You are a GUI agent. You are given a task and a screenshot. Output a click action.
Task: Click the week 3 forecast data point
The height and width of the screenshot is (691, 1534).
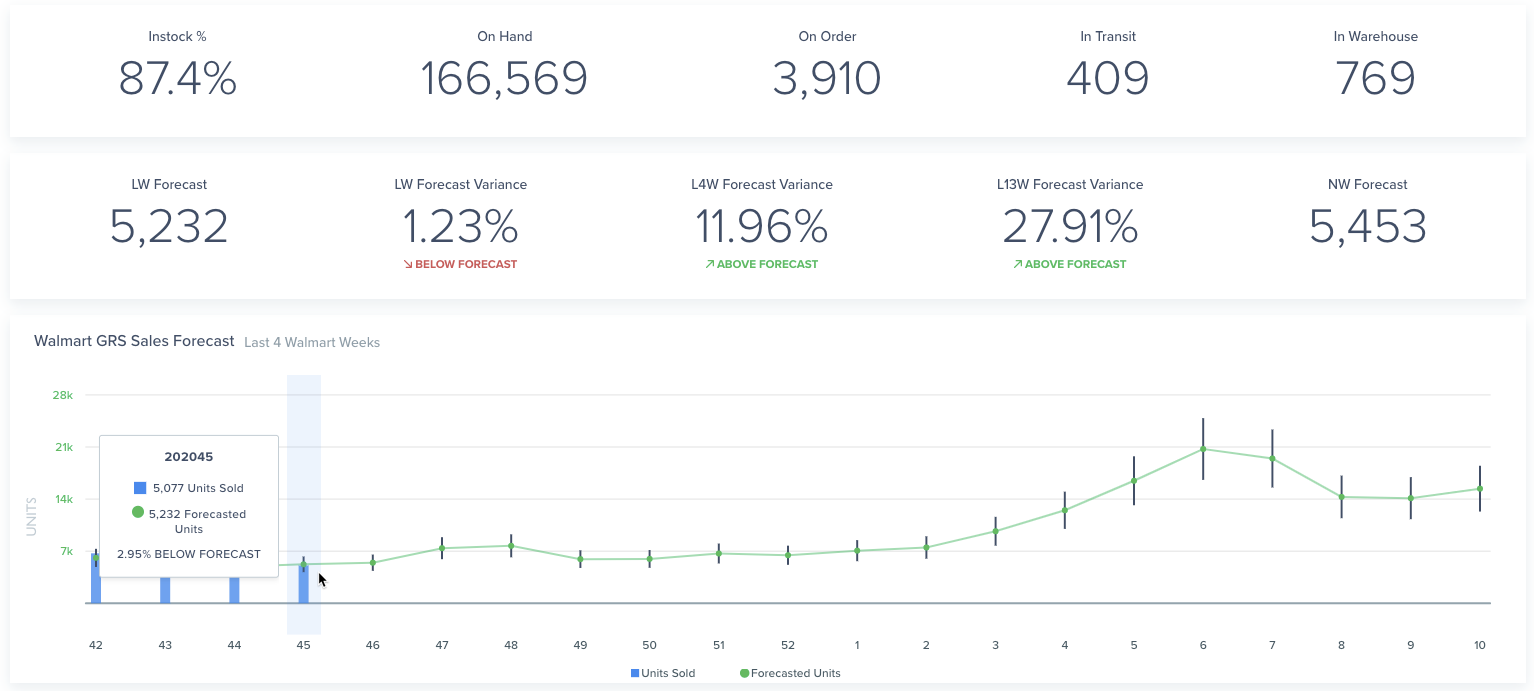(995, 531)
